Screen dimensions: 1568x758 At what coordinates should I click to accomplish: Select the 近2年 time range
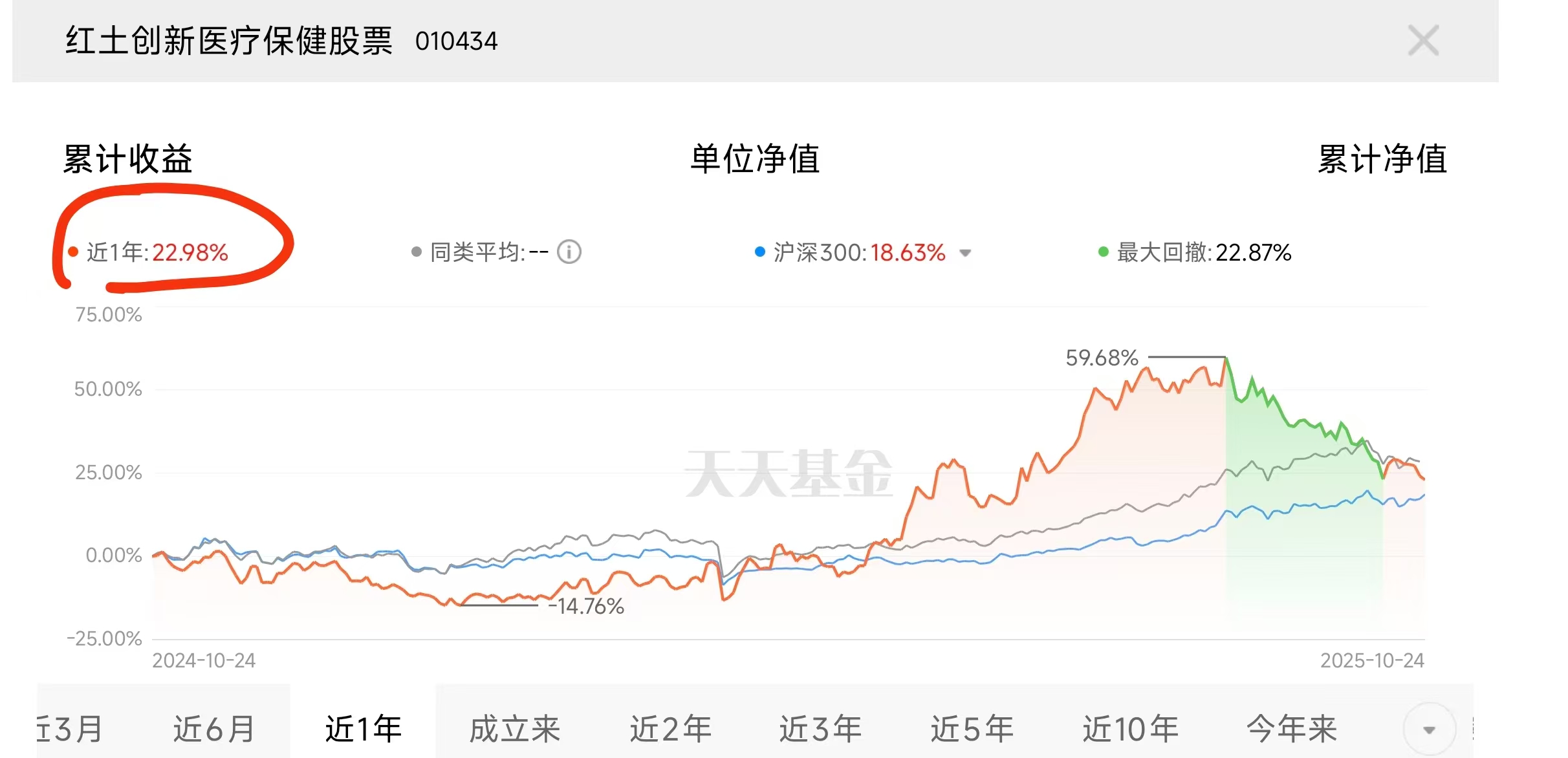pyautogui.click(x=671, y=729)
